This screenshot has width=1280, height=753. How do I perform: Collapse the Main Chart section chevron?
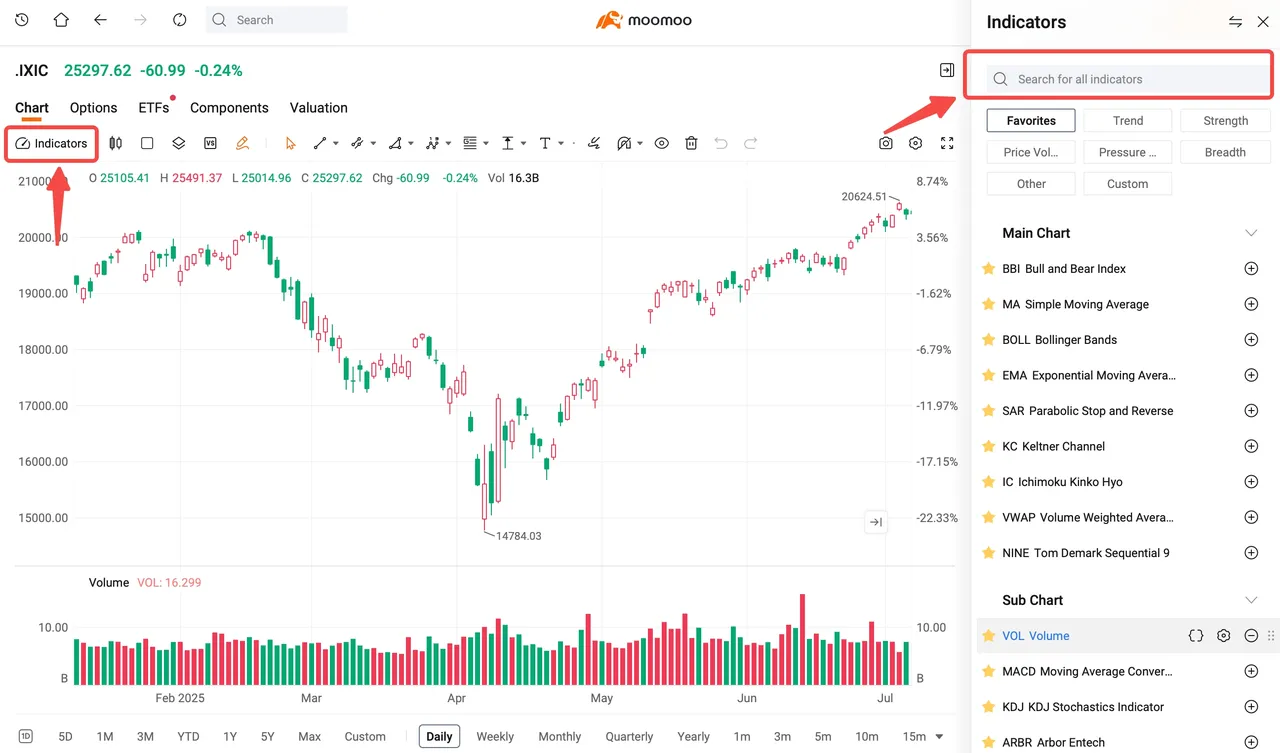(1250, 233)
